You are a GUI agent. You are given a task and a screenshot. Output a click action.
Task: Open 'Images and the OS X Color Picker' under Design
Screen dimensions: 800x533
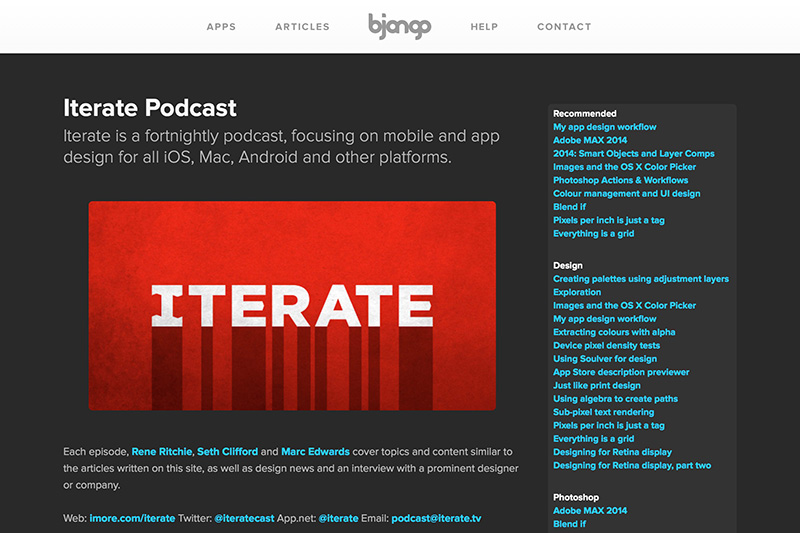coord(624,306)
